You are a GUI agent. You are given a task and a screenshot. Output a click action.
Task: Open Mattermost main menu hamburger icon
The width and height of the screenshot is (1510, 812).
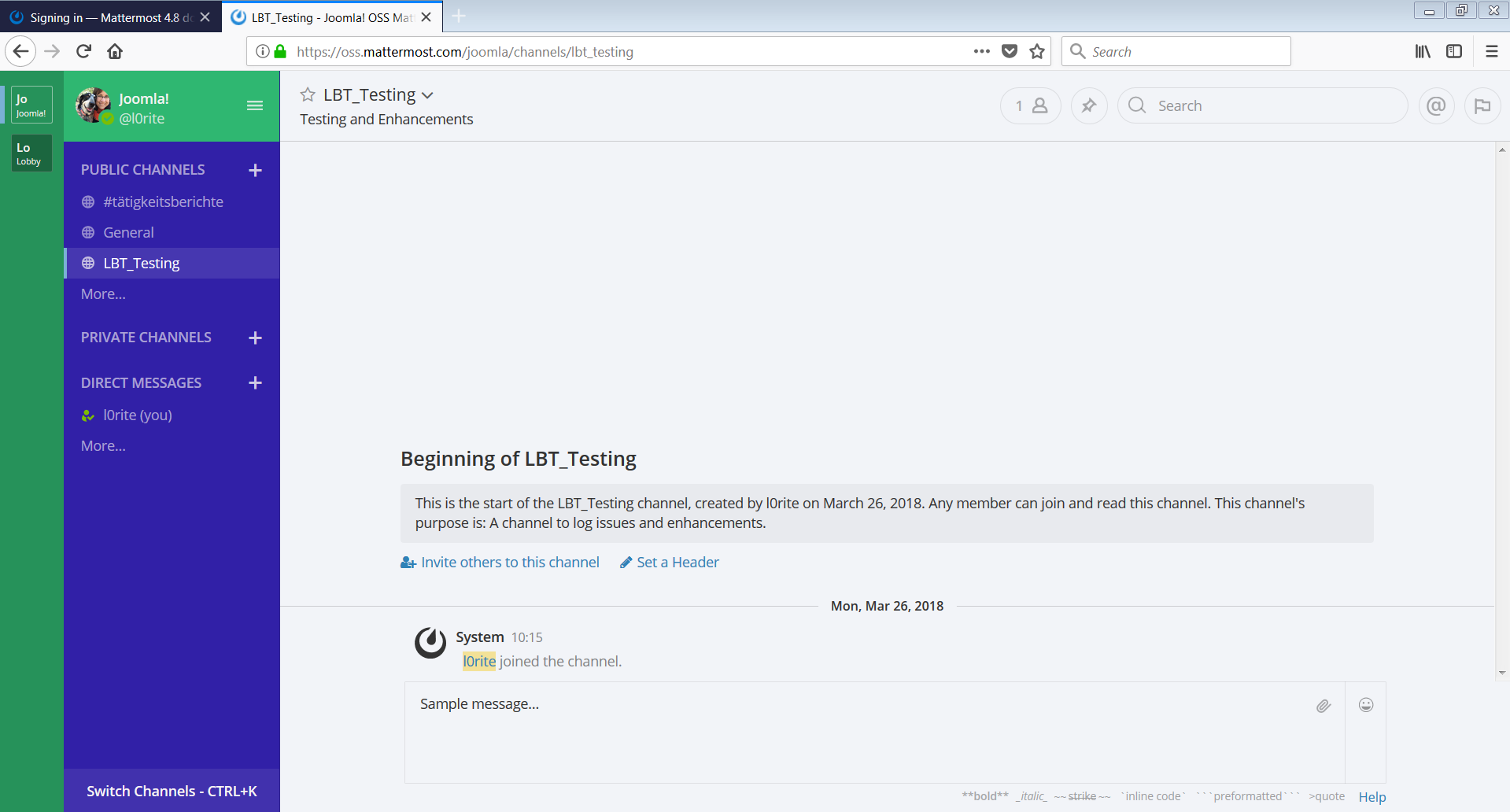click(254, 105)
